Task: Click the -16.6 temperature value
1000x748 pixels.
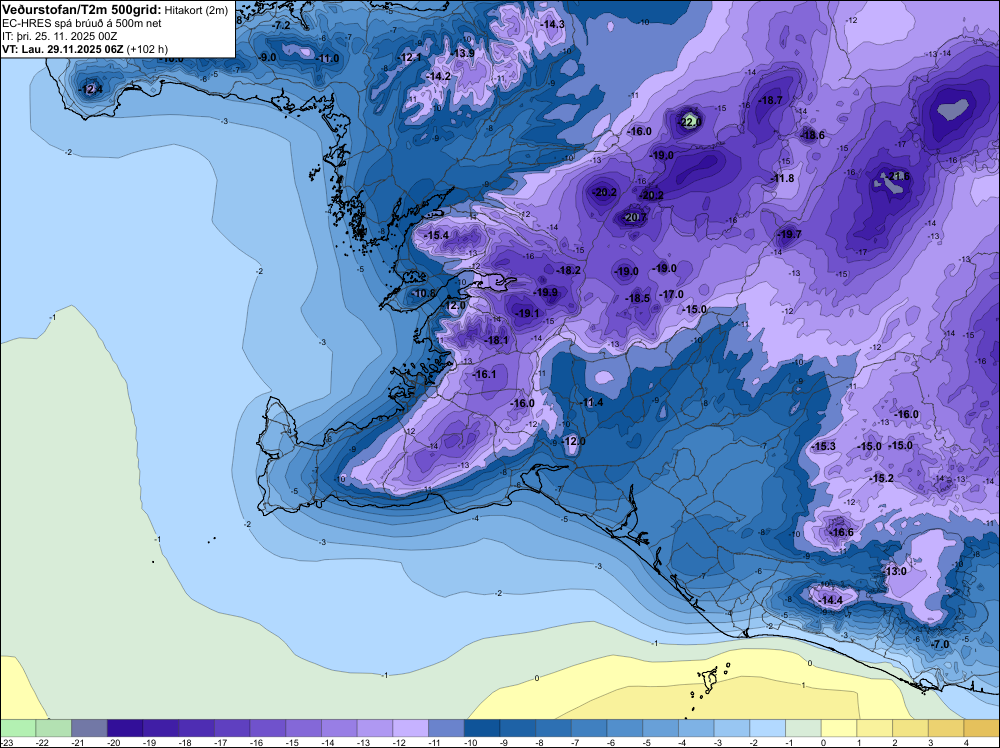Action: point(841,532)
